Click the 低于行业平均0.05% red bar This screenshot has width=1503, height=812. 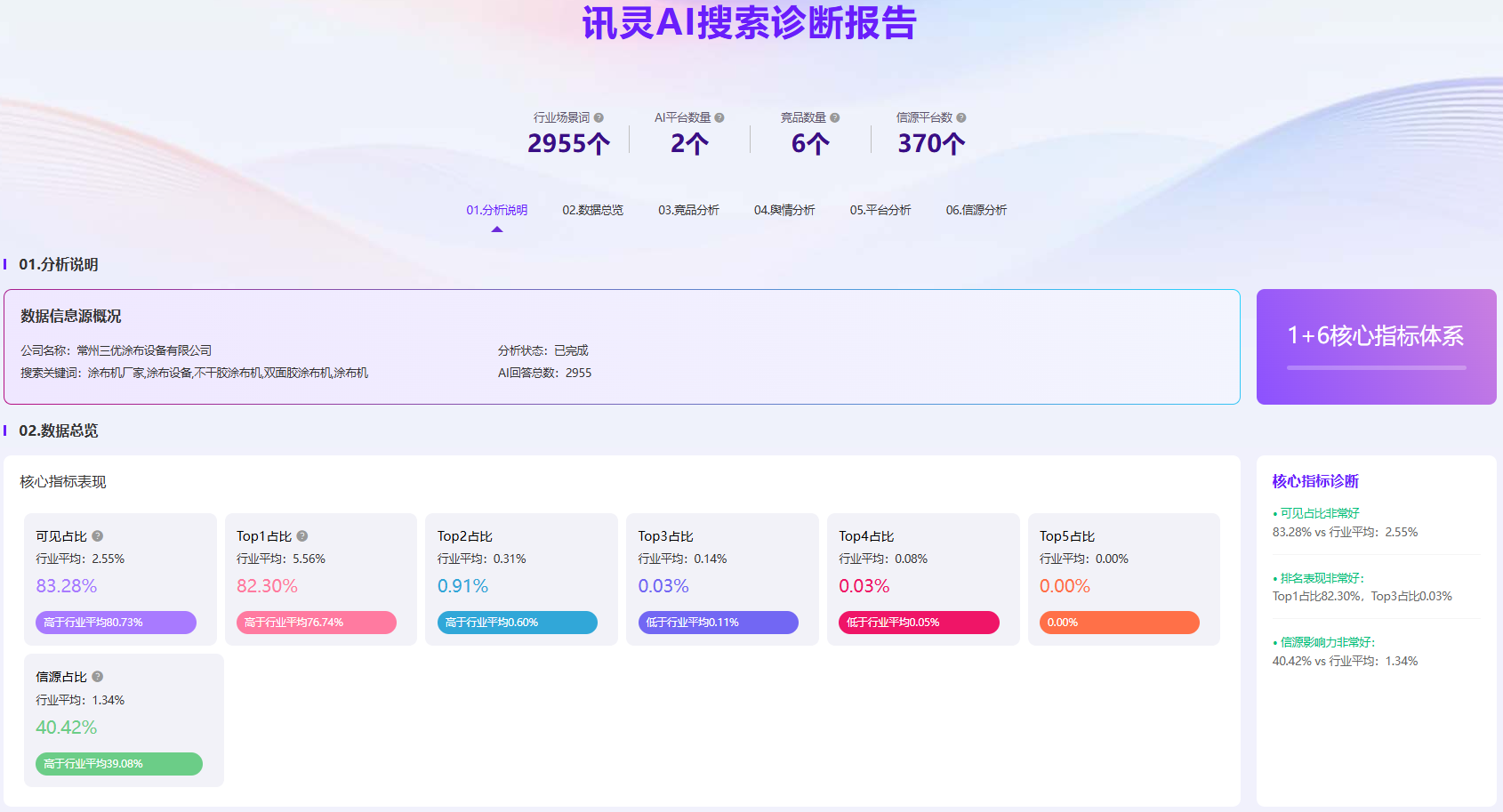pyautogui.click(x=919, y=623)
